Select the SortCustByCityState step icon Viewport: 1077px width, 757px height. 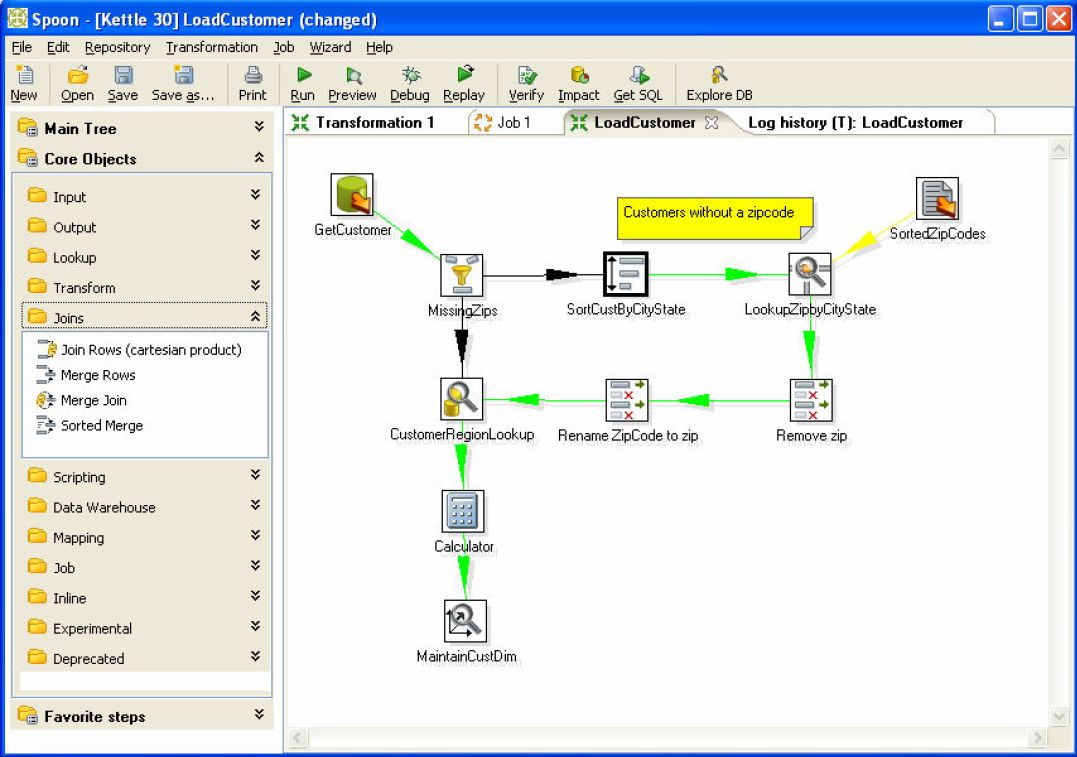click(x=626, y=274)
